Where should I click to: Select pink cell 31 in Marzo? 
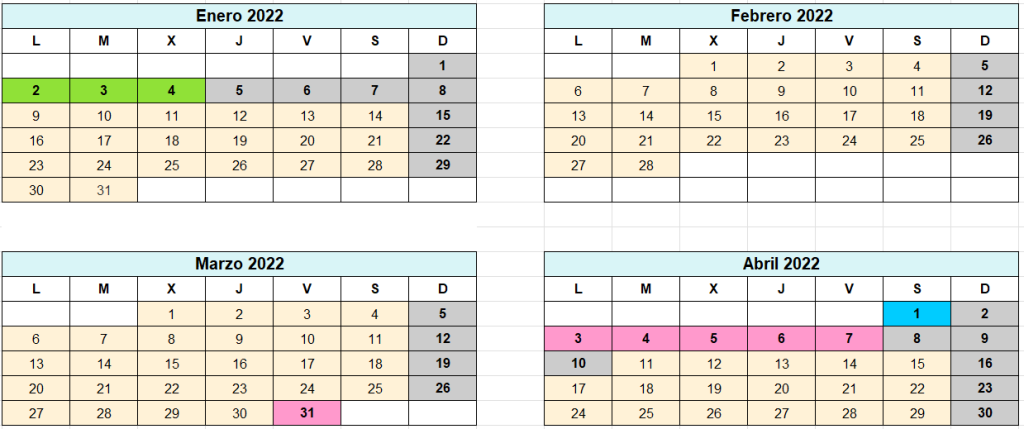pyautogui.click(x=307, y=413)
